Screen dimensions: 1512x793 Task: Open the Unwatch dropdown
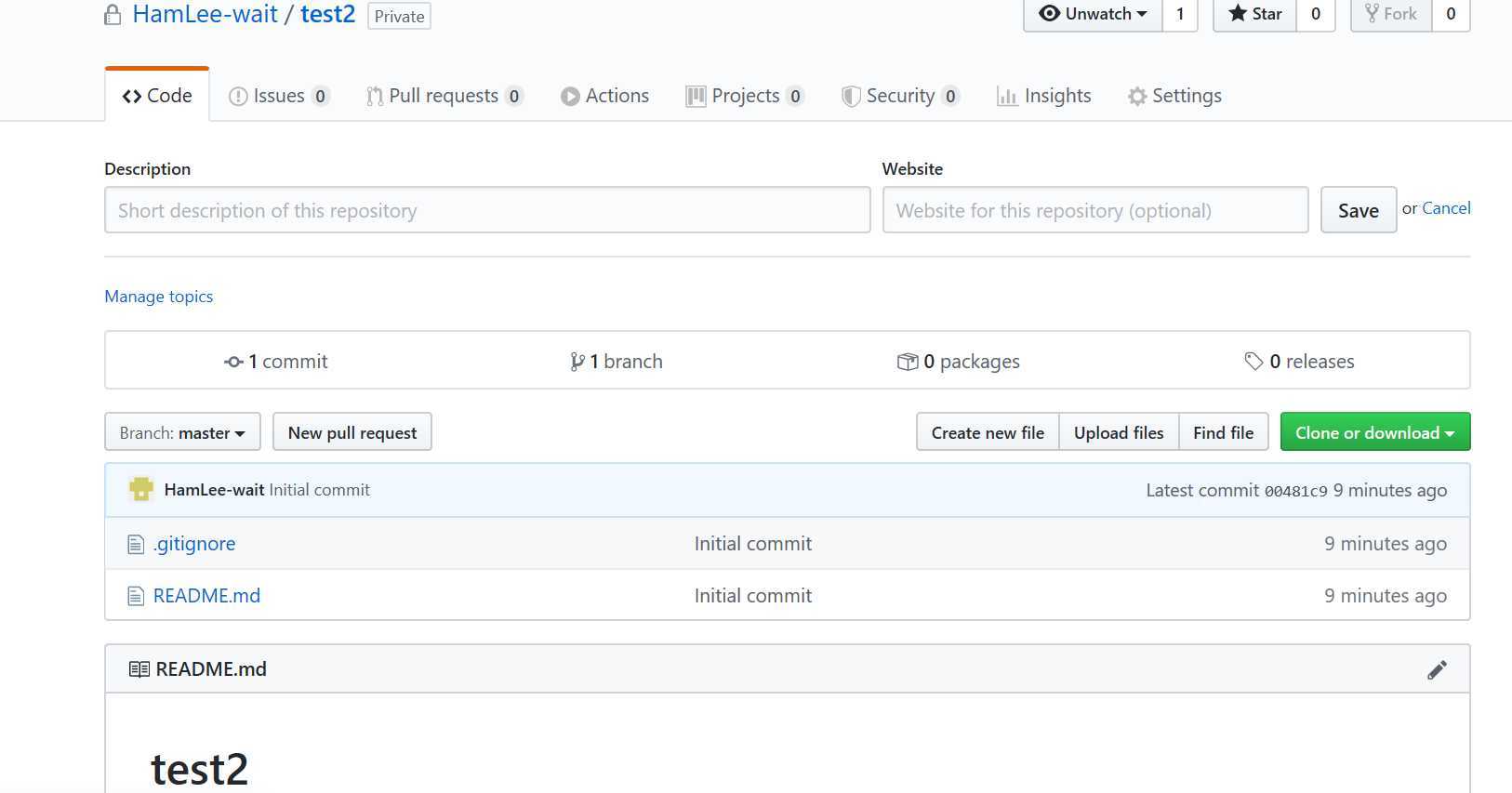coord(1094,14)
